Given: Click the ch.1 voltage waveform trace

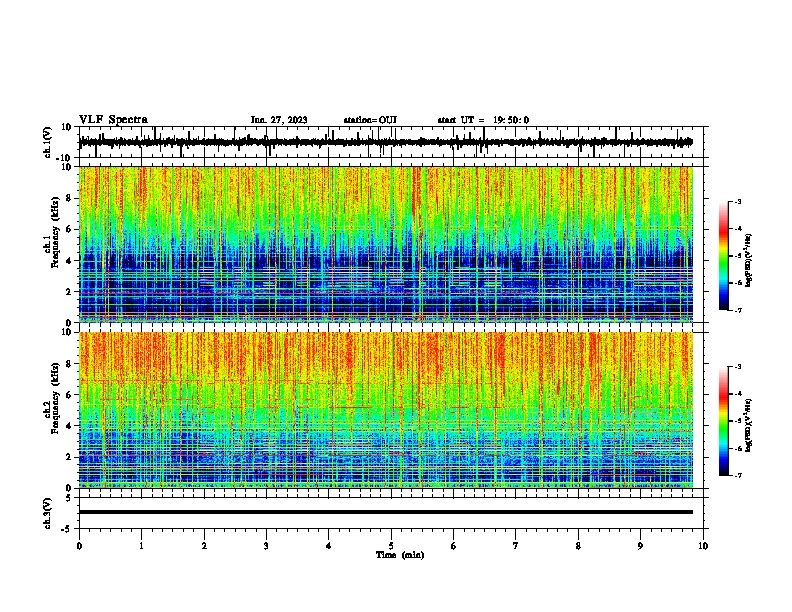Looking at the screenshot, I should click(x=385, y=142).
